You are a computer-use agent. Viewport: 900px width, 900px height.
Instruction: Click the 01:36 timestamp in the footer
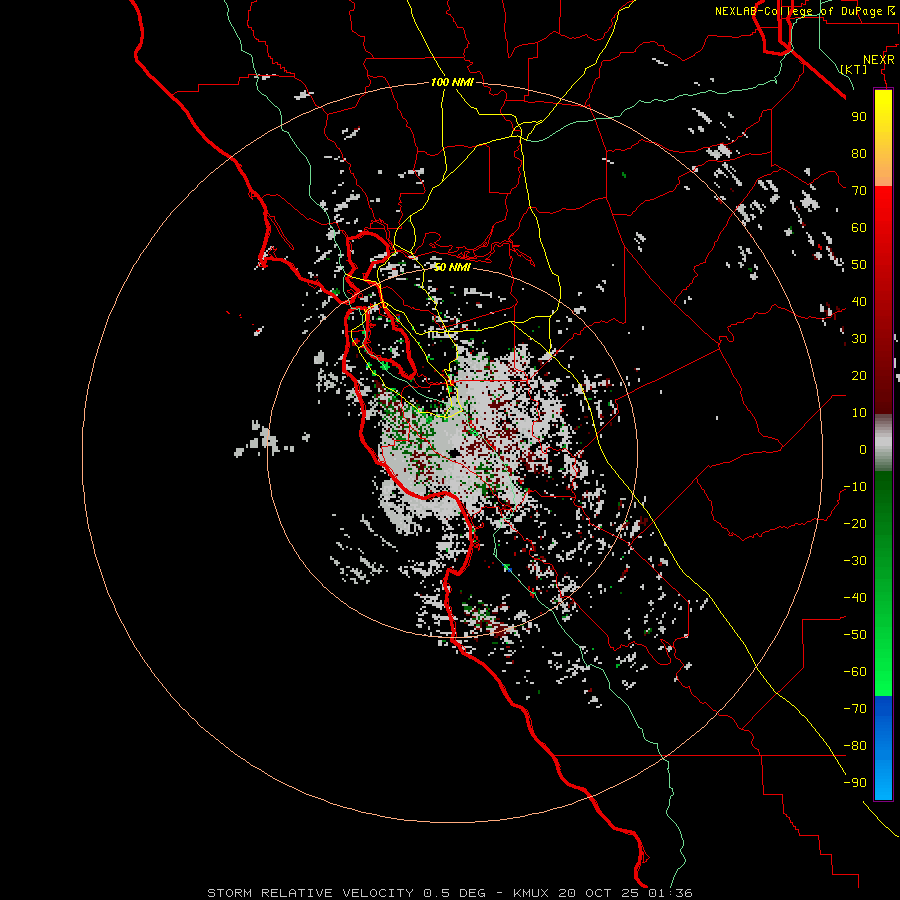[670, 893]
